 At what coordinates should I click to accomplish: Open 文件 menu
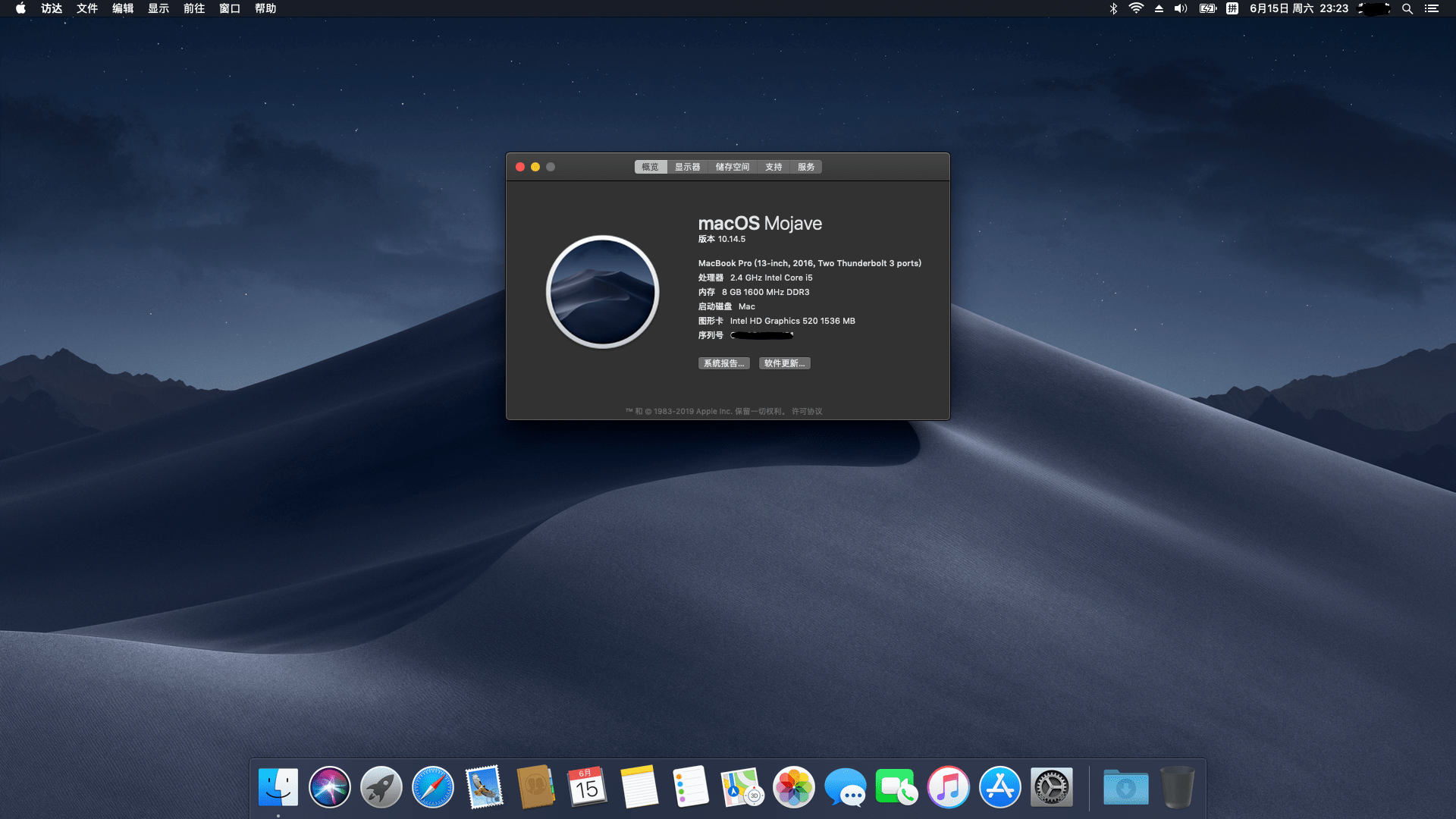[x=87, y=8]
